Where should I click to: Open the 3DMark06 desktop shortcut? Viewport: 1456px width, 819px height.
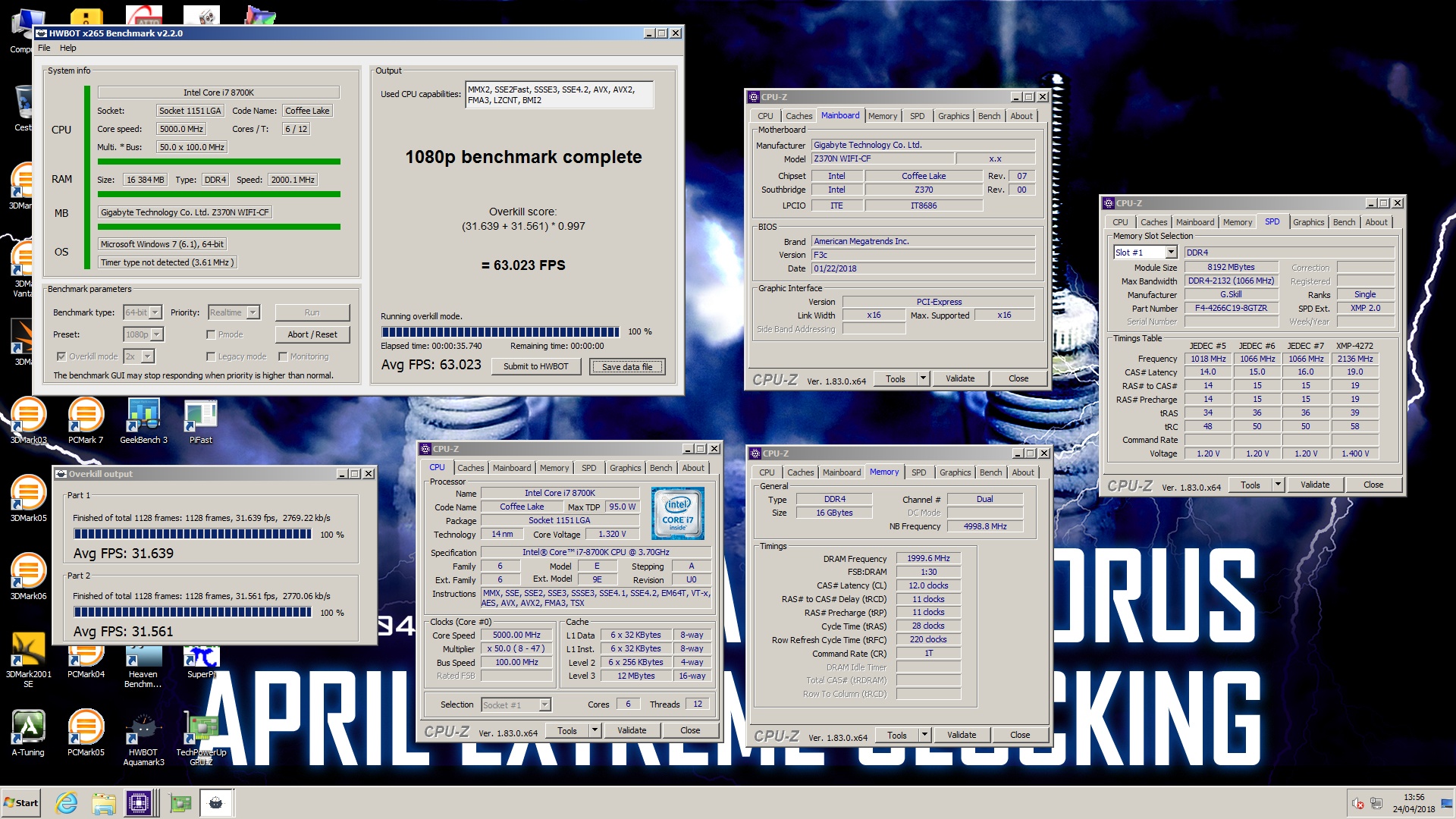click(29, 576)
